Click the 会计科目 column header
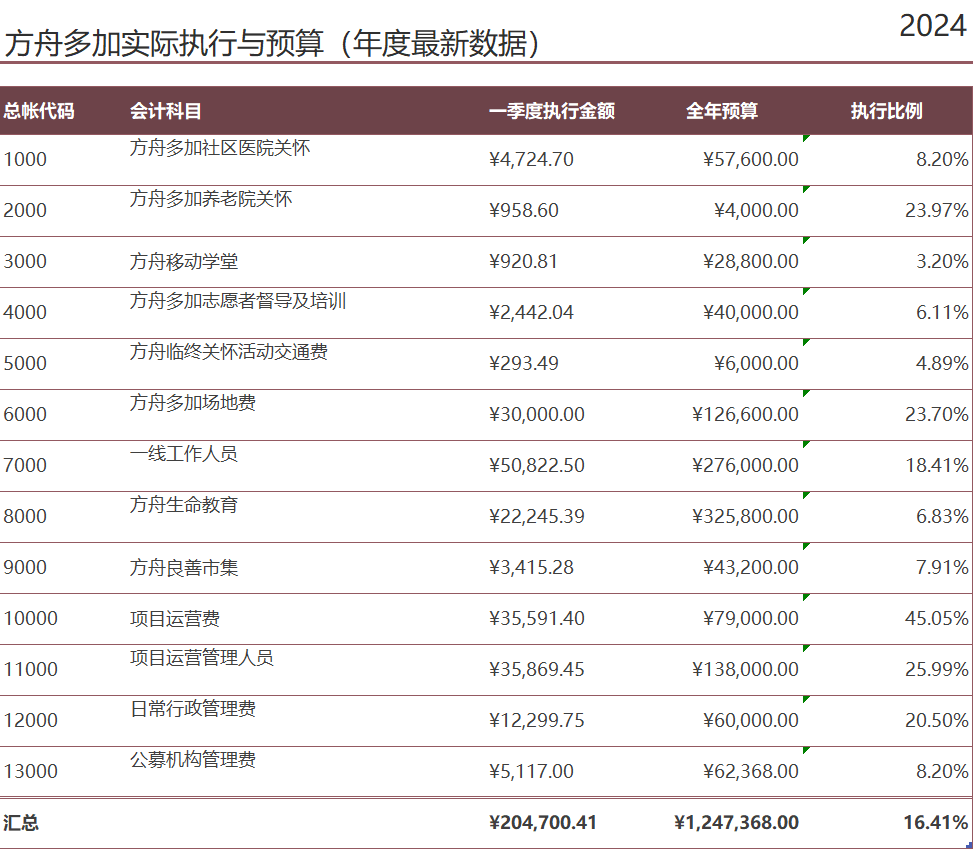The width and height of the screenshot is (975, 850). (165, 111)
